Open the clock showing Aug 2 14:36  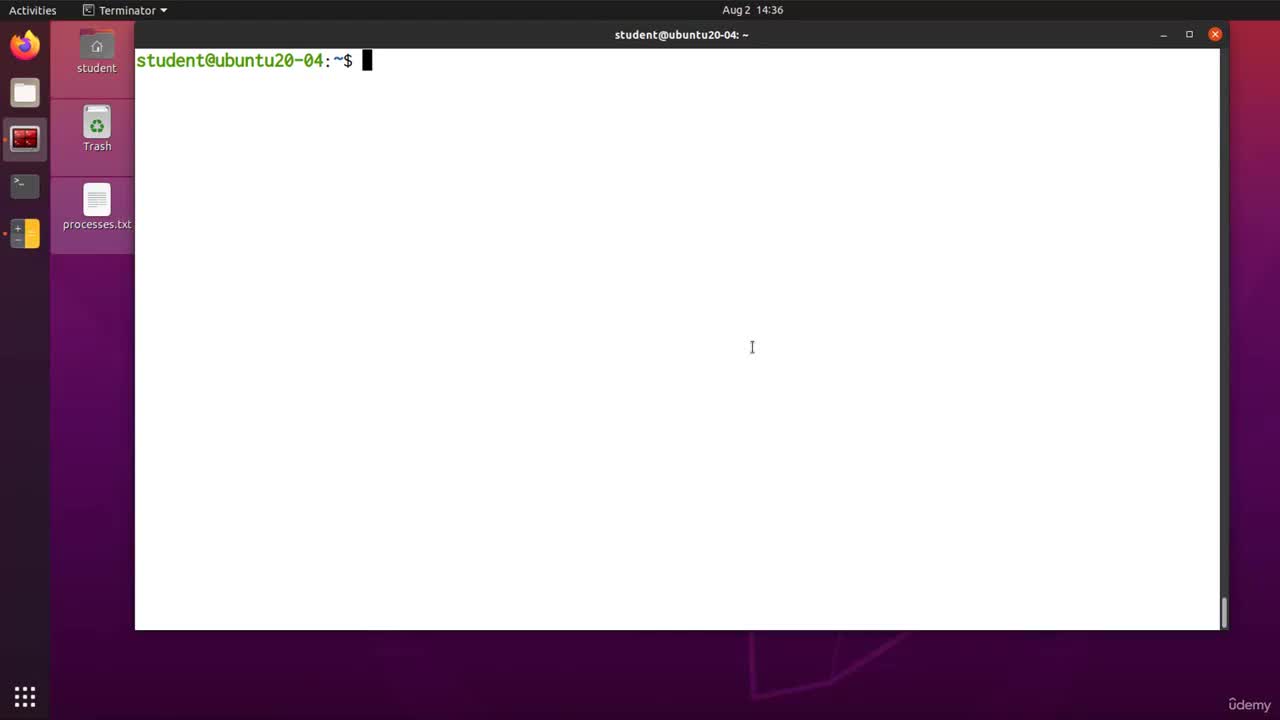tap(752, 10)
